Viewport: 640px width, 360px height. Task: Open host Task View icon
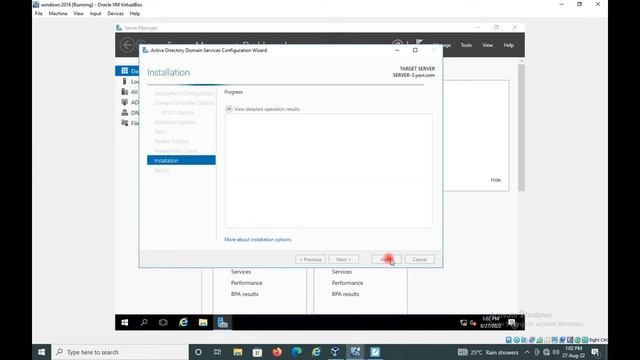point(218,352)
